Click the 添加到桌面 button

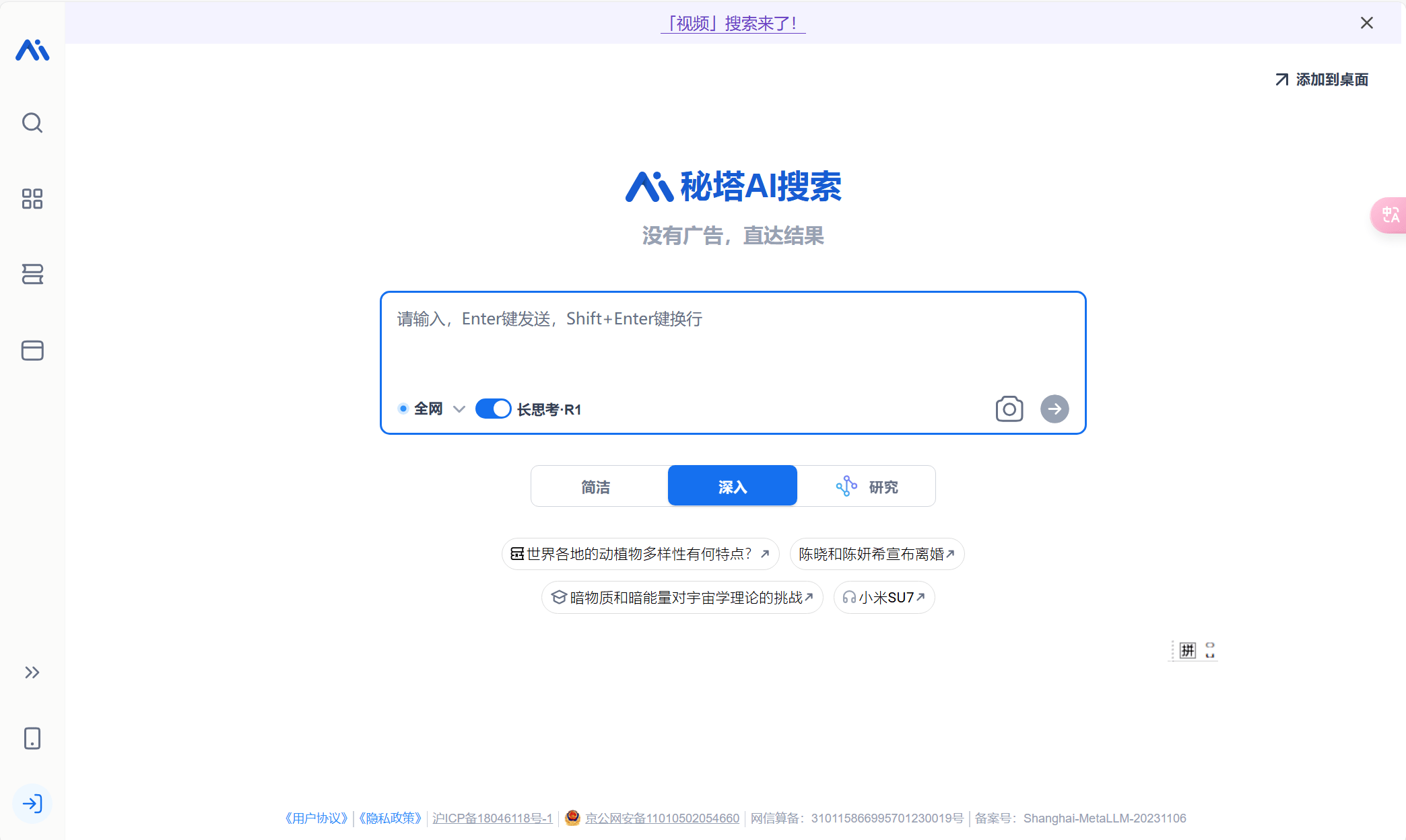click(1321, 79)
